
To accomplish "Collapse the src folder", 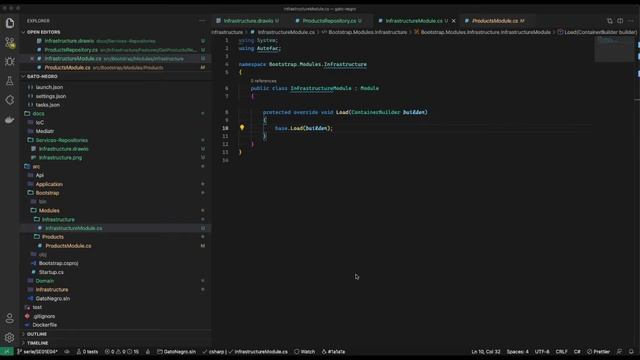I will [x=36, y=166].
